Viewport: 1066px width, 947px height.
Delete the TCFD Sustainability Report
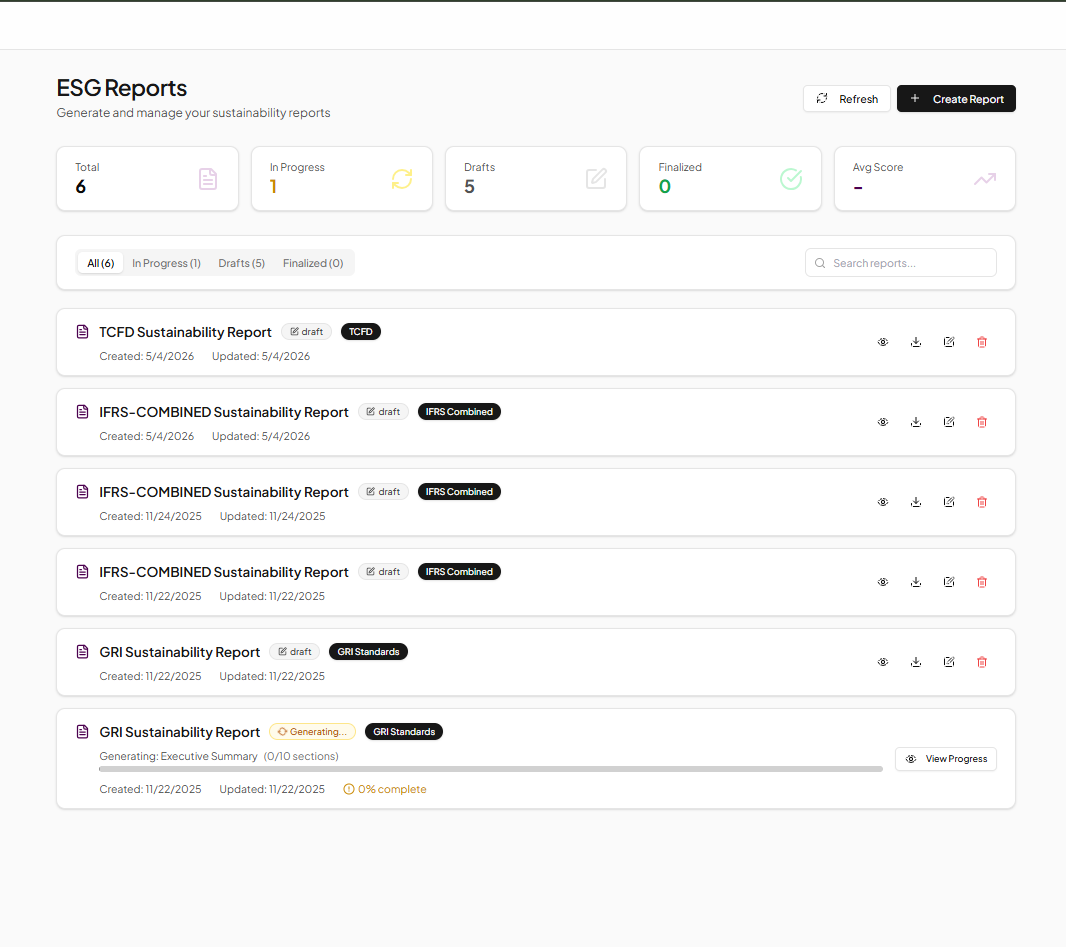982,342
